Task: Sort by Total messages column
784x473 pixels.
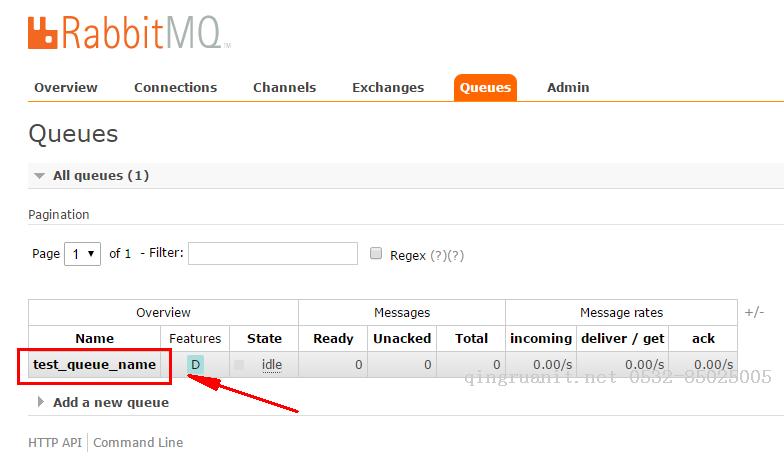Action: pyautogui.click(x=472, y=338)
